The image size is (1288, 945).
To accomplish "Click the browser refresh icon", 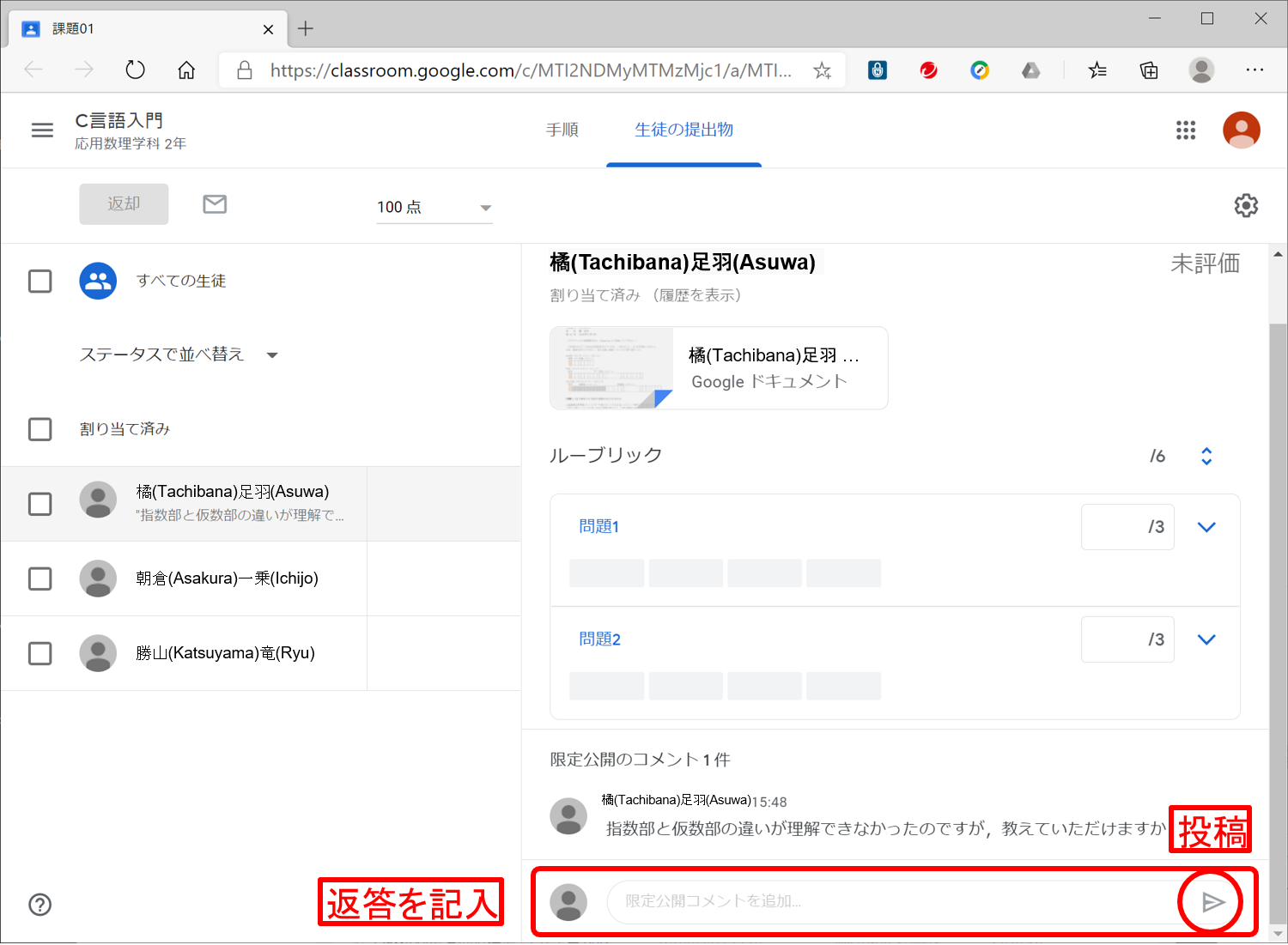I will [x=136, y=70].
